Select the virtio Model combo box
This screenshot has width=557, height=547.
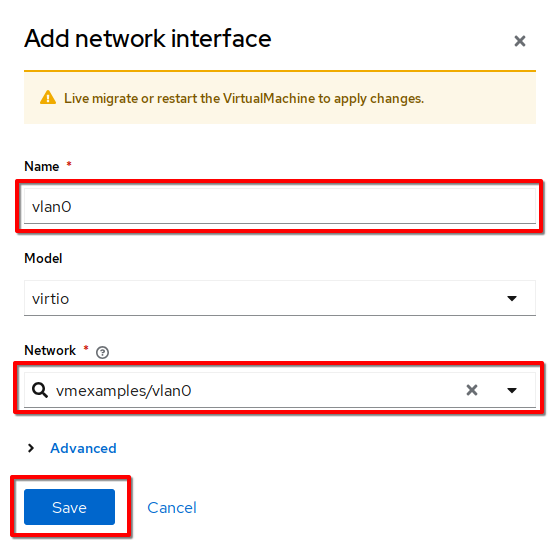(280, 298)
